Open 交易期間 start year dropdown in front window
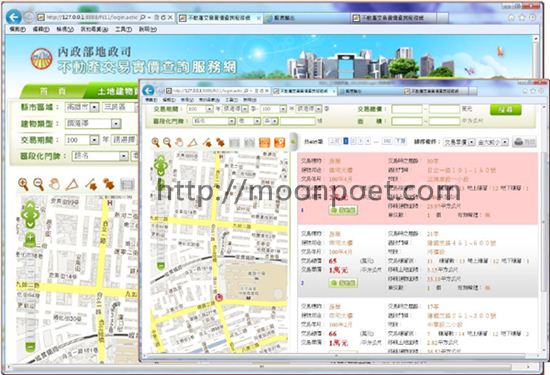 point(200,109)
